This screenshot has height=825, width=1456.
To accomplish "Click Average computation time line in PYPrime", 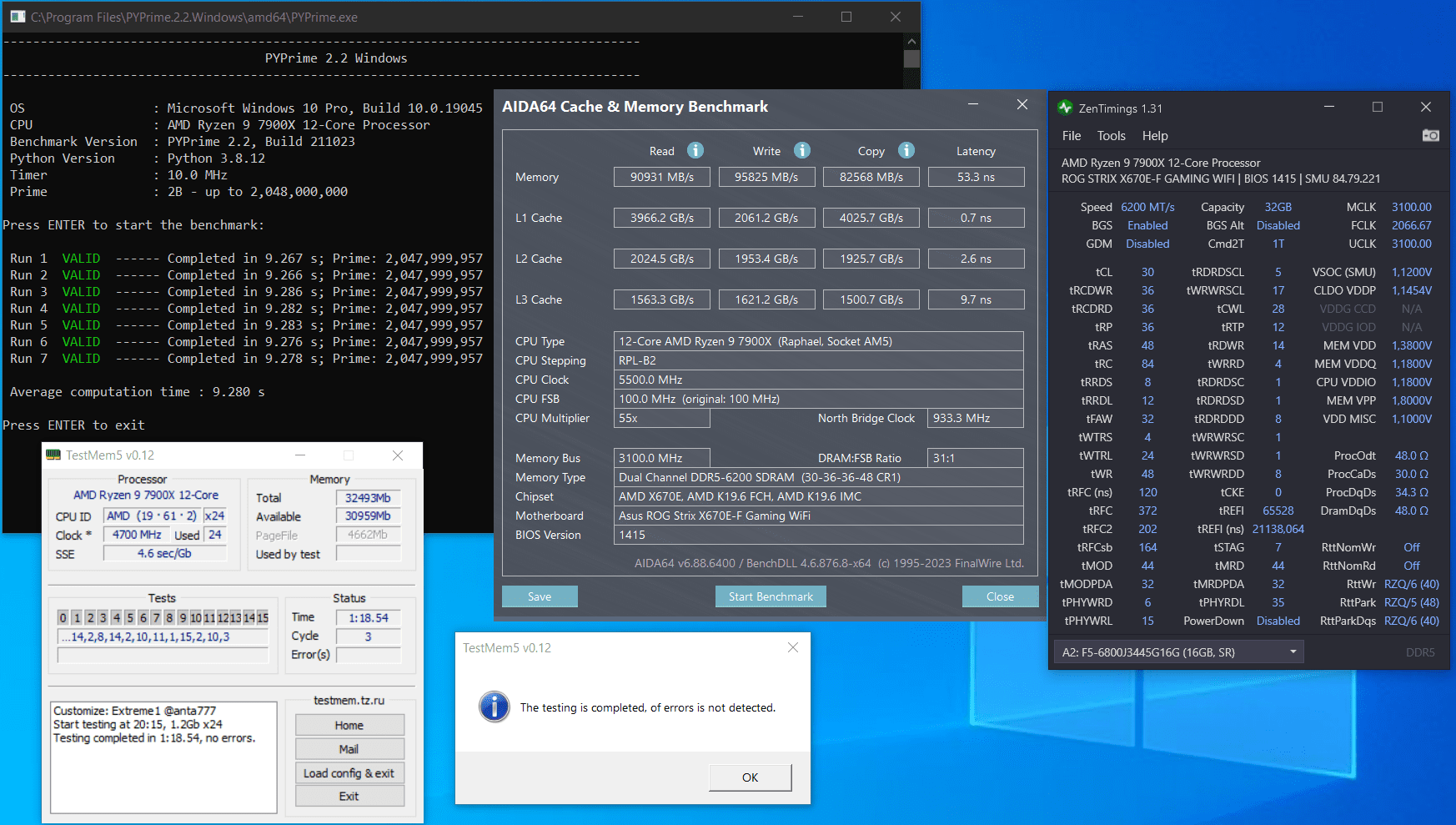I will click(x=138, y=392).
